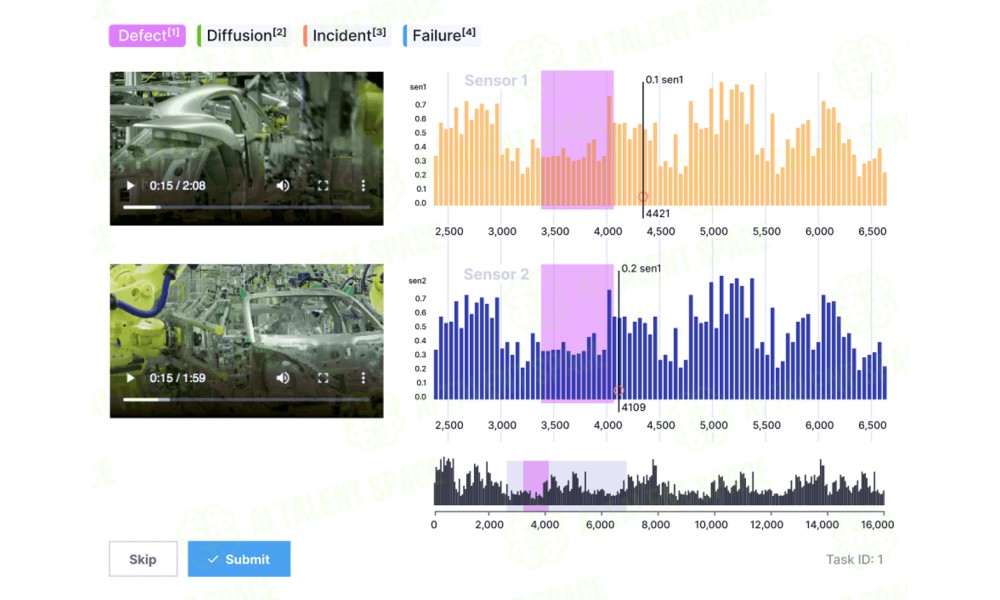
Task: Select the pink labeled region in Sensor 1 chart
Action: click(x=577, y=140)
